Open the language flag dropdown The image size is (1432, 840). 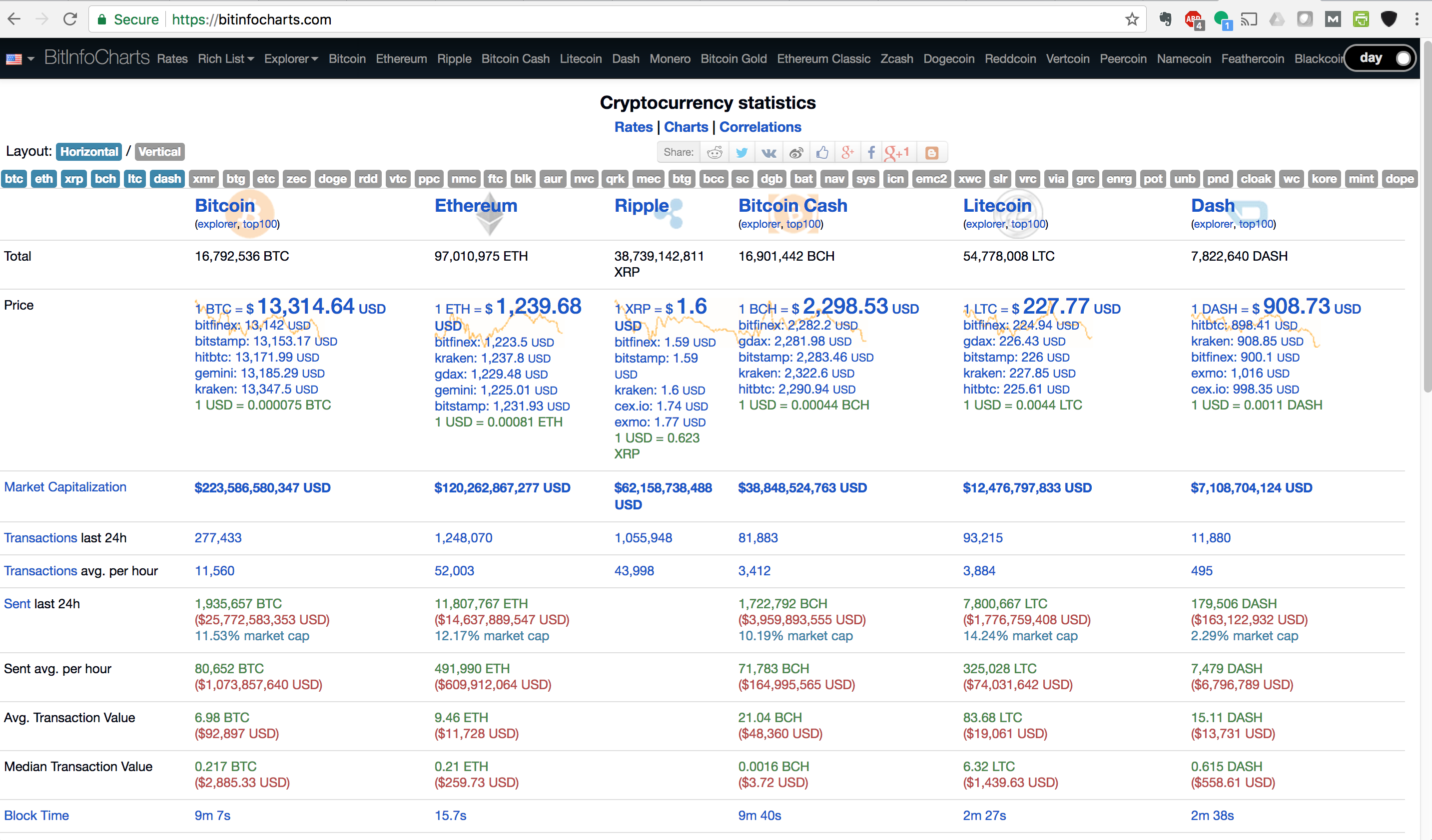tap(20, 59)
